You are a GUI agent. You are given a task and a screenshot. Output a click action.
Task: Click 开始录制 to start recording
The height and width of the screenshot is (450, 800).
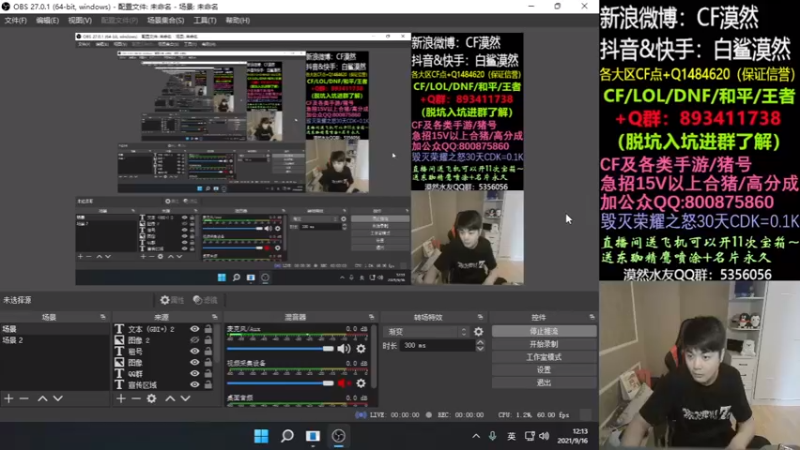coord(544,344)
